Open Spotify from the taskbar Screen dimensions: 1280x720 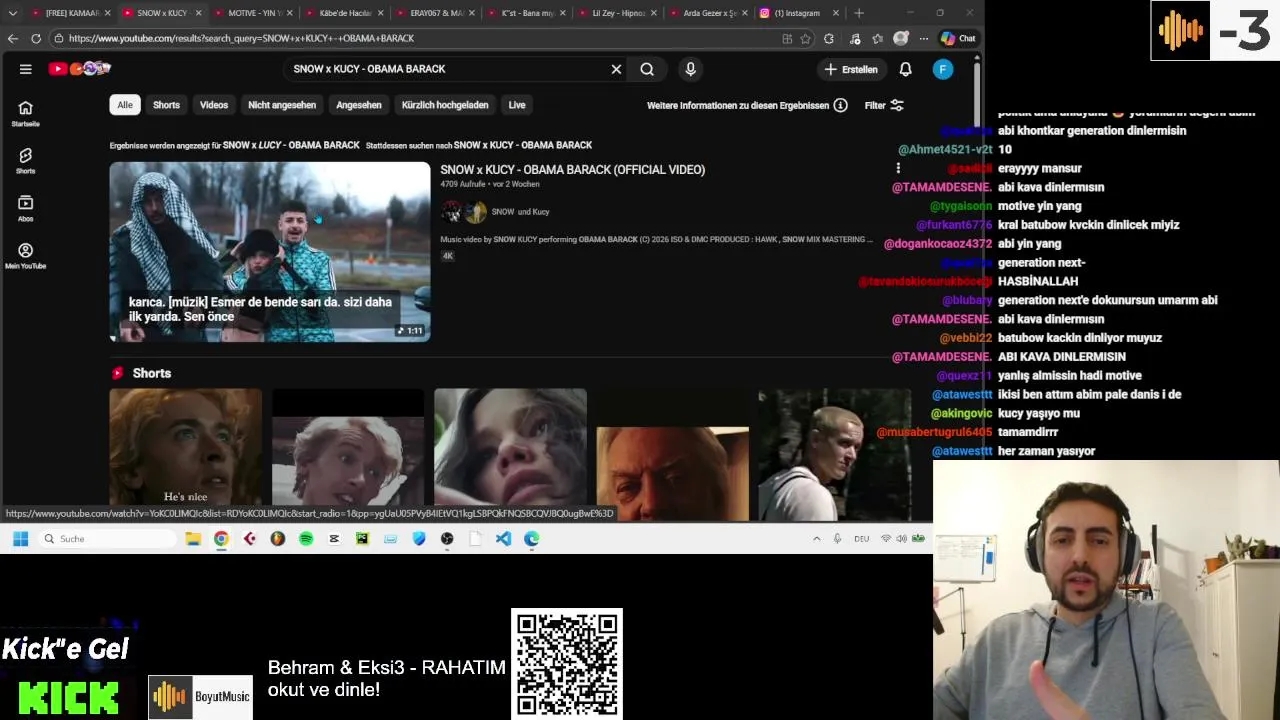pyautogui.click(x=306, y=539)
